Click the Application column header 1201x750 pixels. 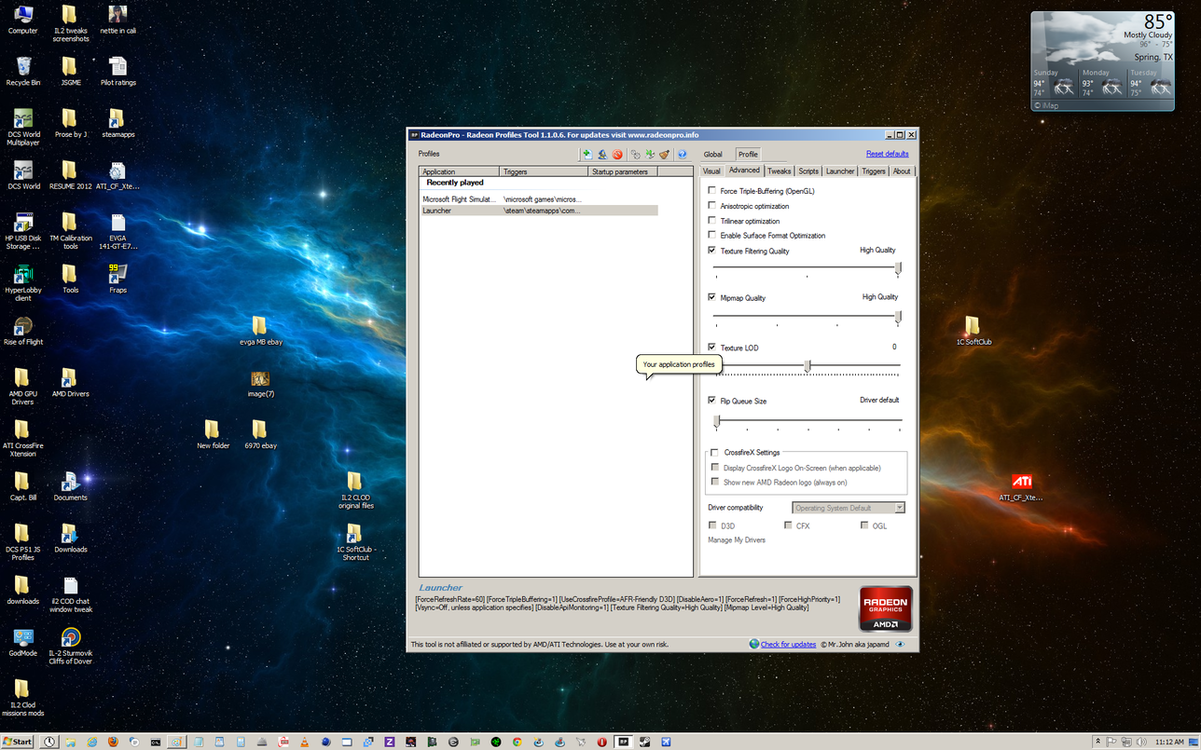(x=459, y=172)
